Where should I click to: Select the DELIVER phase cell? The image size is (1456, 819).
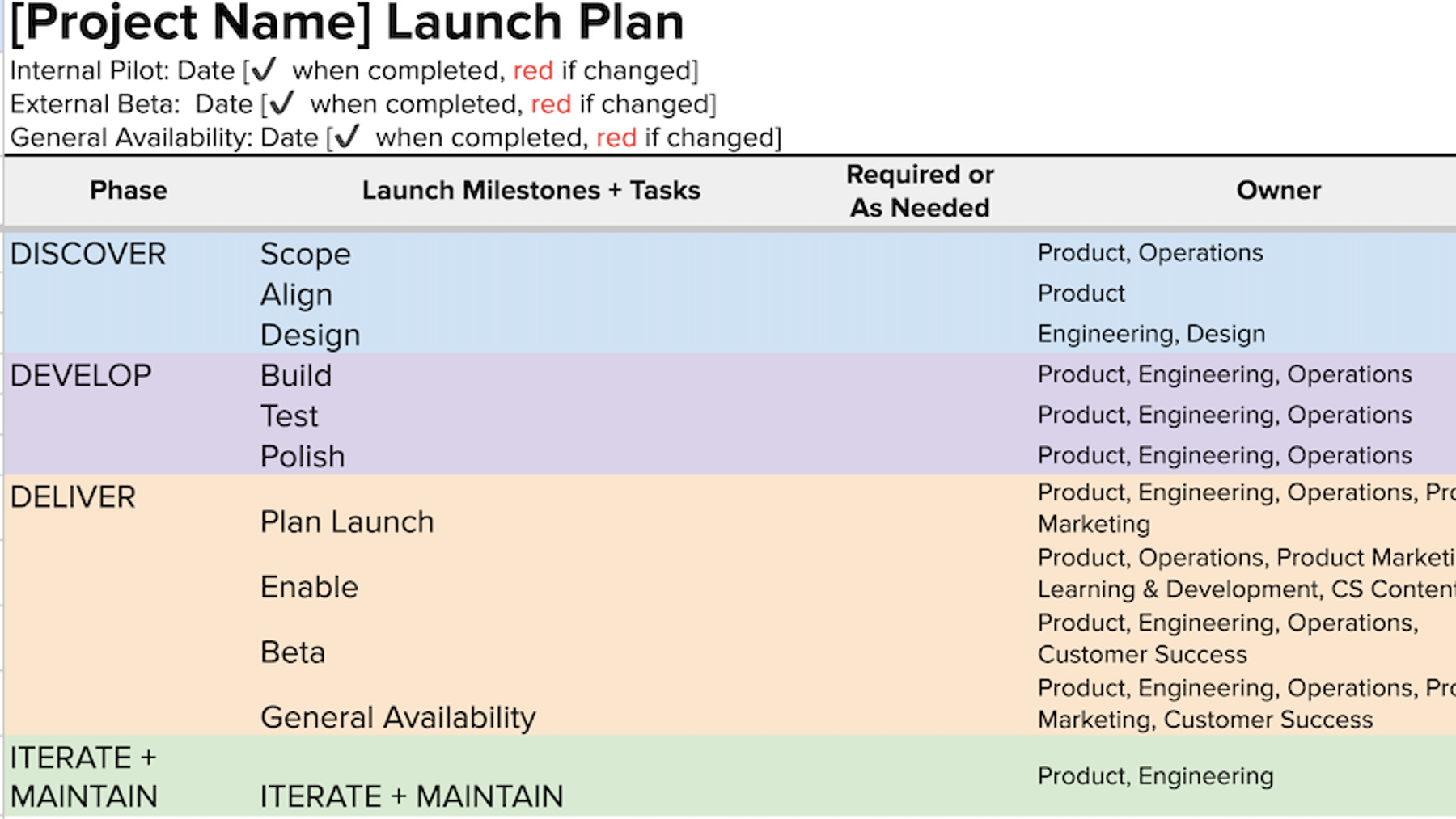pos(73,496)
